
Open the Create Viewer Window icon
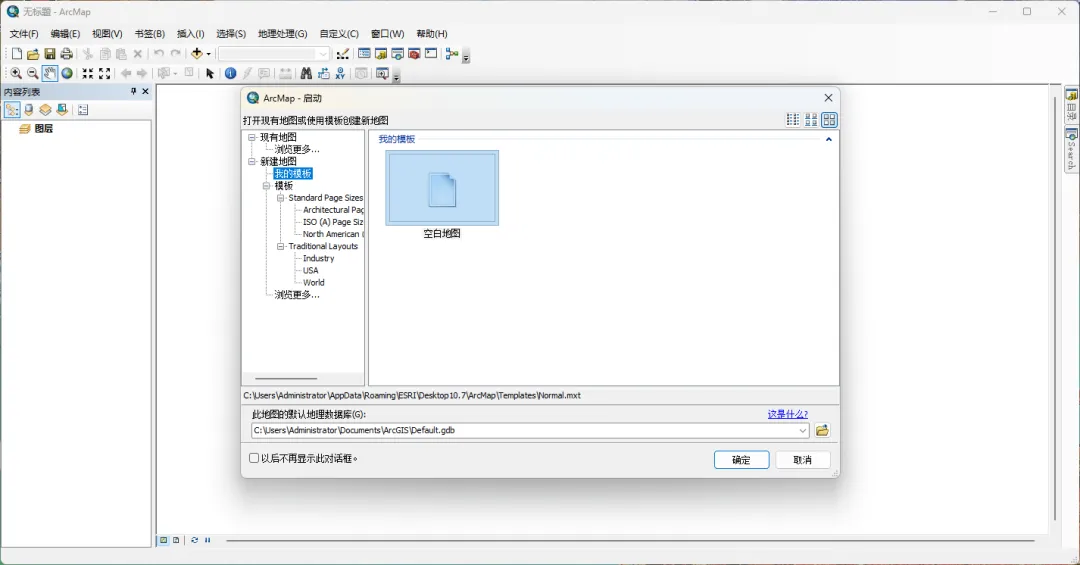point(382,73)
